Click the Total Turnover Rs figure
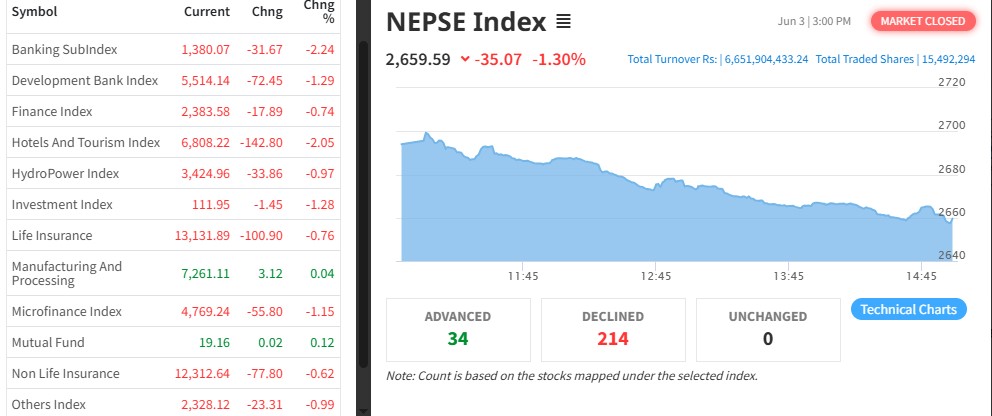The width and height of the screenshot is (992, 416). coord(718,59)
